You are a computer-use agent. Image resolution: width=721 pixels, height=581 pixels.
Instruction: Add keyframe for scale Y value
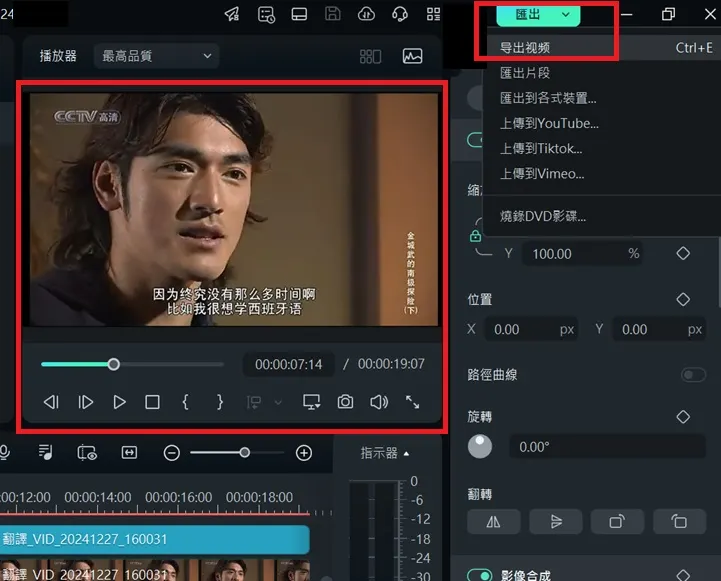pyautogui.click(x=683, y=253)
